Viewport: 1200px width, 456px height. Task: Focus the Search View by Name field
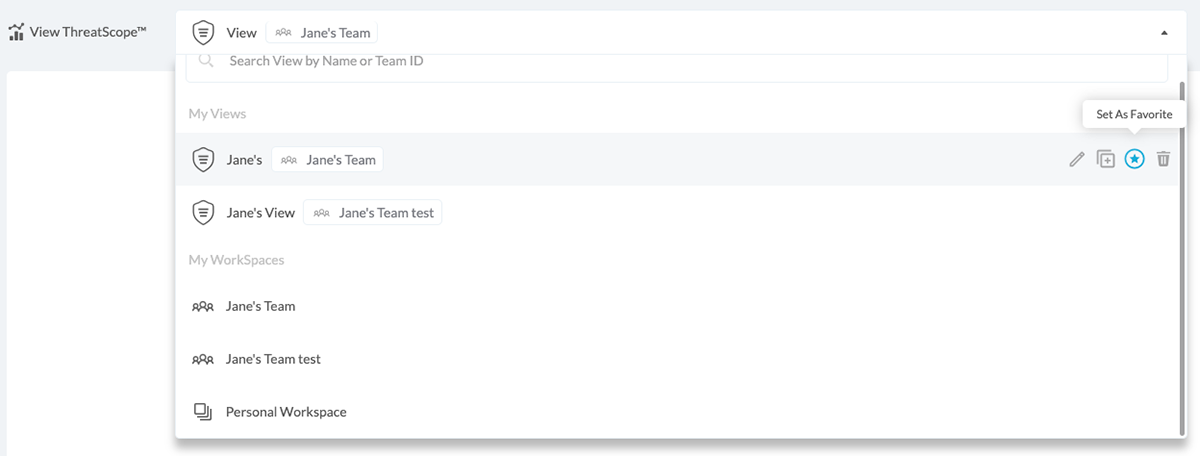coord(680,61)
